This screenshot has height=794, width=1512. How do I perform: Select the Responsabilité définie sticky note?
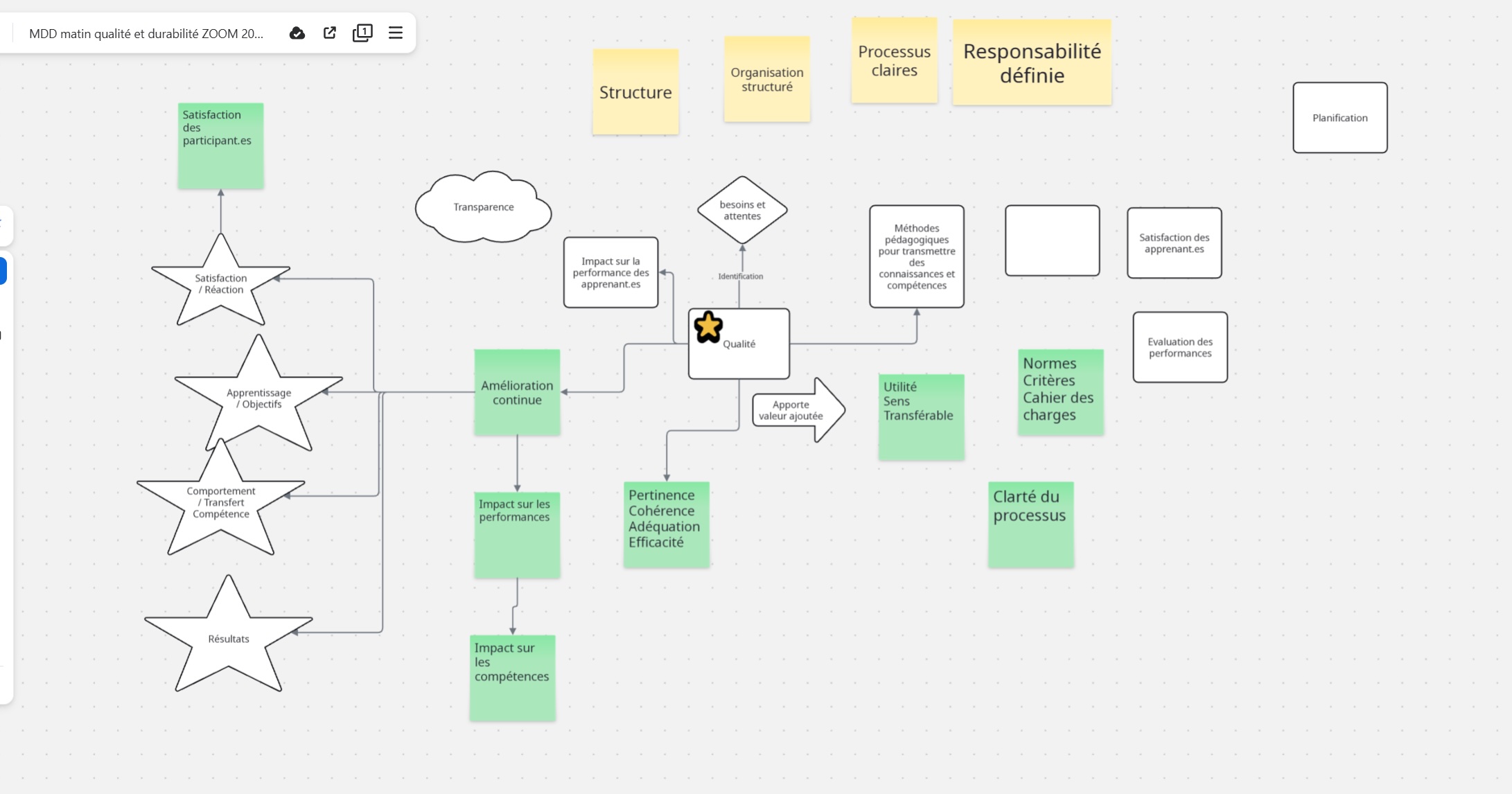(1032, 63)
